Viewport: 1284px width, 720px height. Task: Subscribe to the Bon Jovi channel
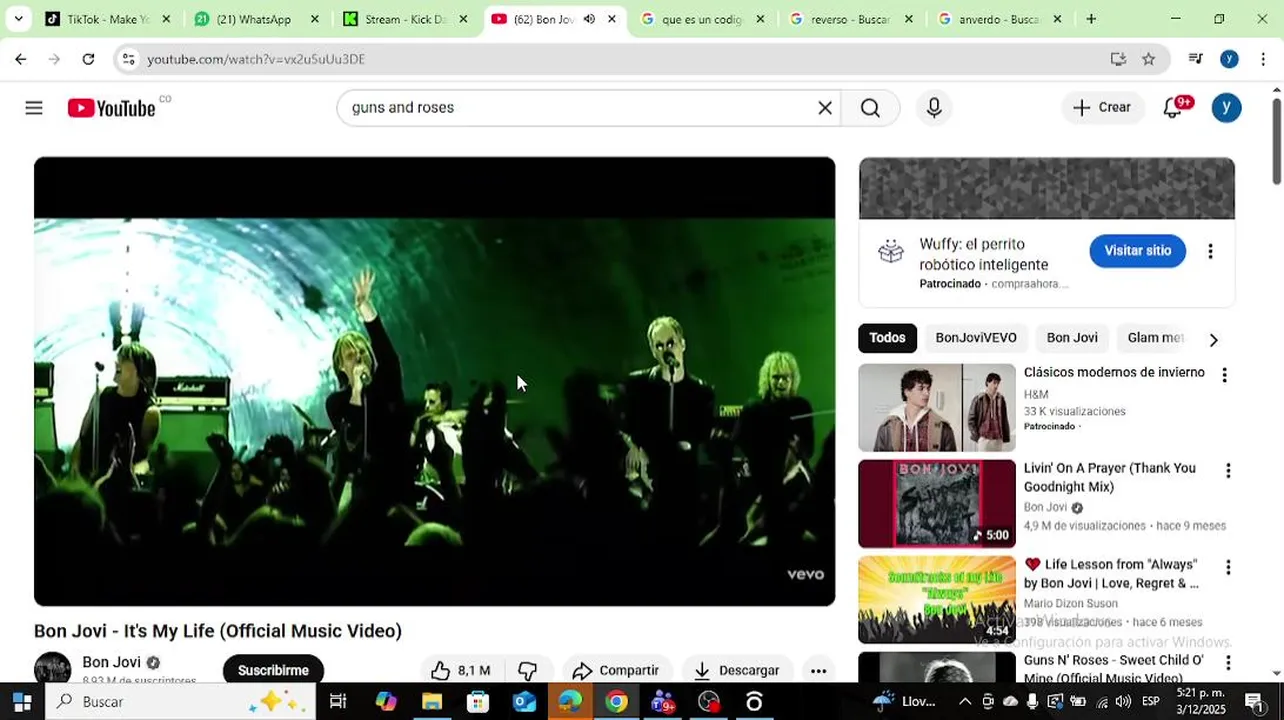tap(273, 670)
